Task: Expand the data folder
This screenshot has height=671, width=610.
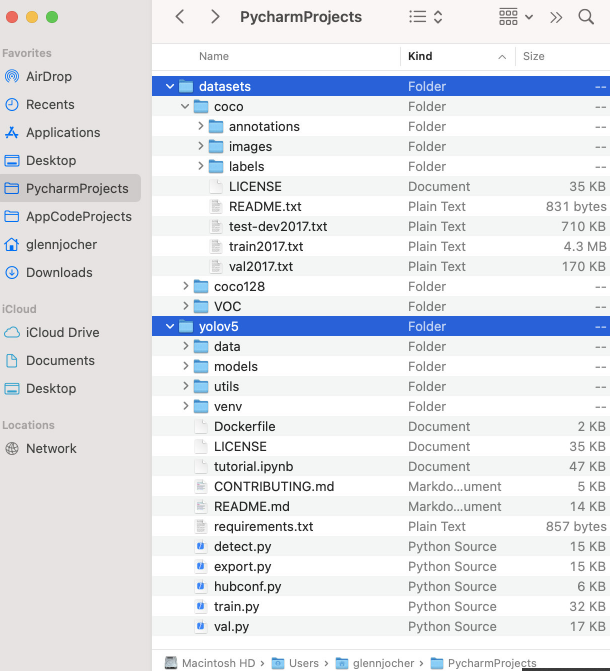Action: 185,346
